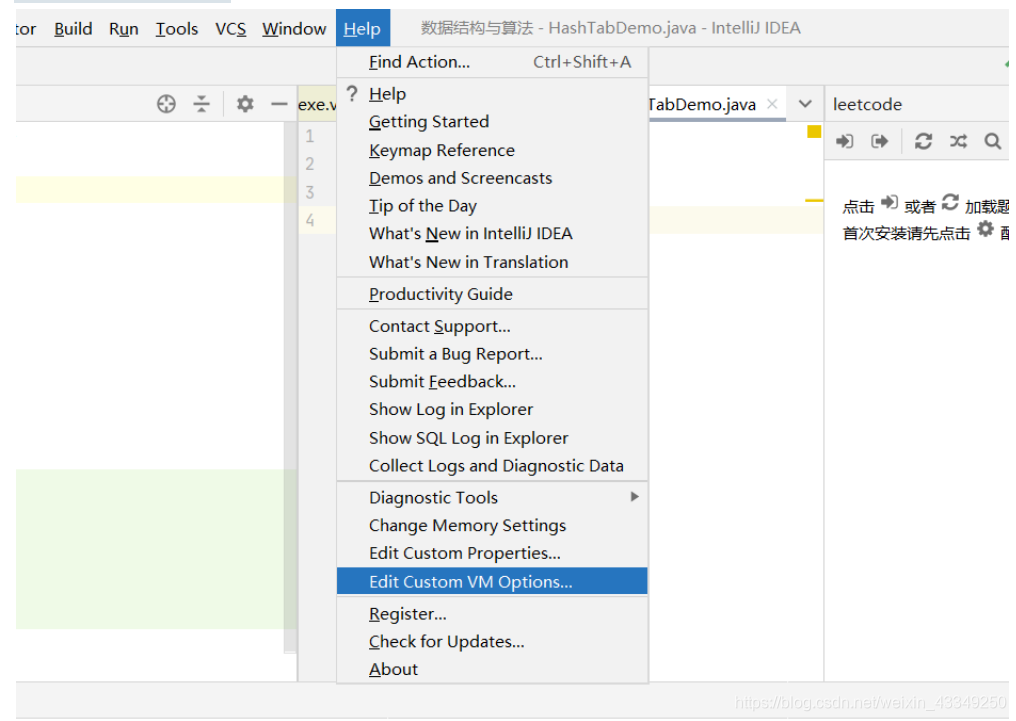
Task: Select Collect Logs and Diagnostic Data
Action: [492, 466]
